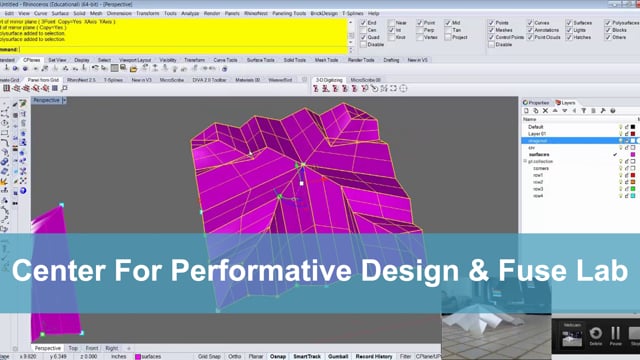Screen dimensions: 640x360
Task: Click the New Sublayer icon in Layers panel
Action: point(536,111)
